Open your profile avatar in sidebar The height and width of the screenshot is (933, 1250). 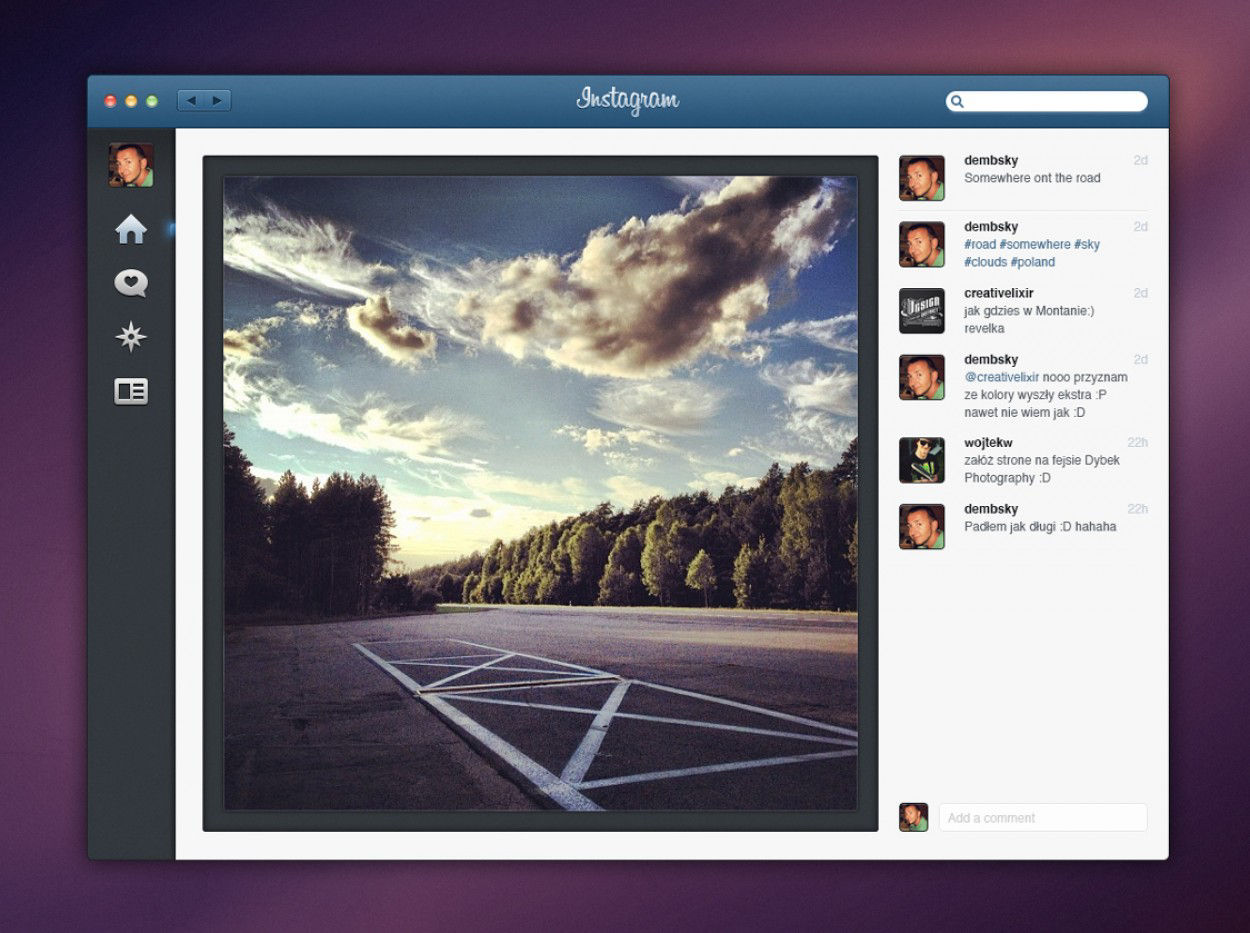pyautogui.click(x=131, y=165)
